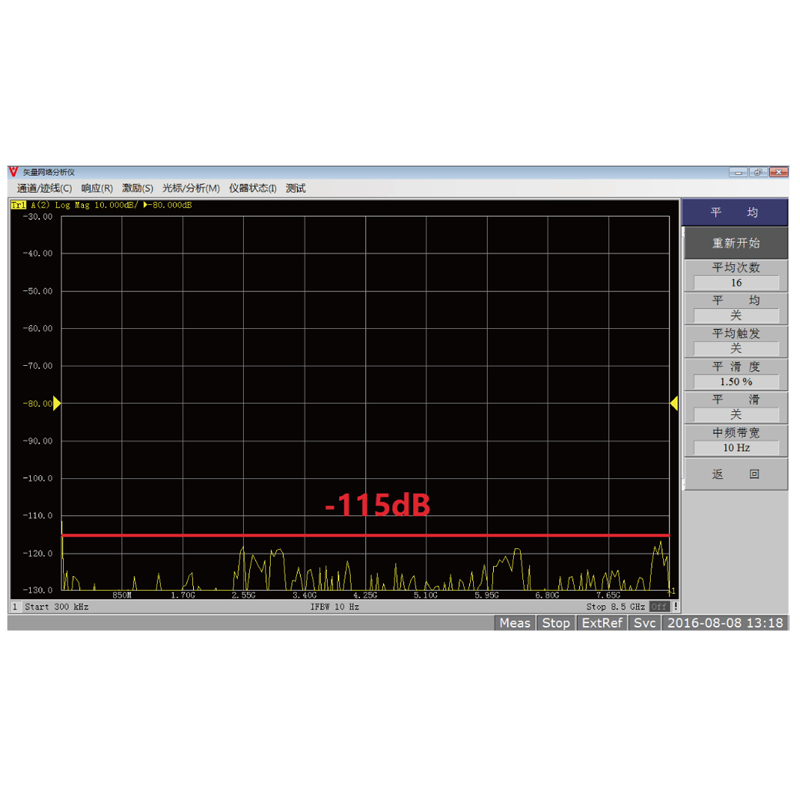Open the 响应(R) response menu

coord(97,188)
